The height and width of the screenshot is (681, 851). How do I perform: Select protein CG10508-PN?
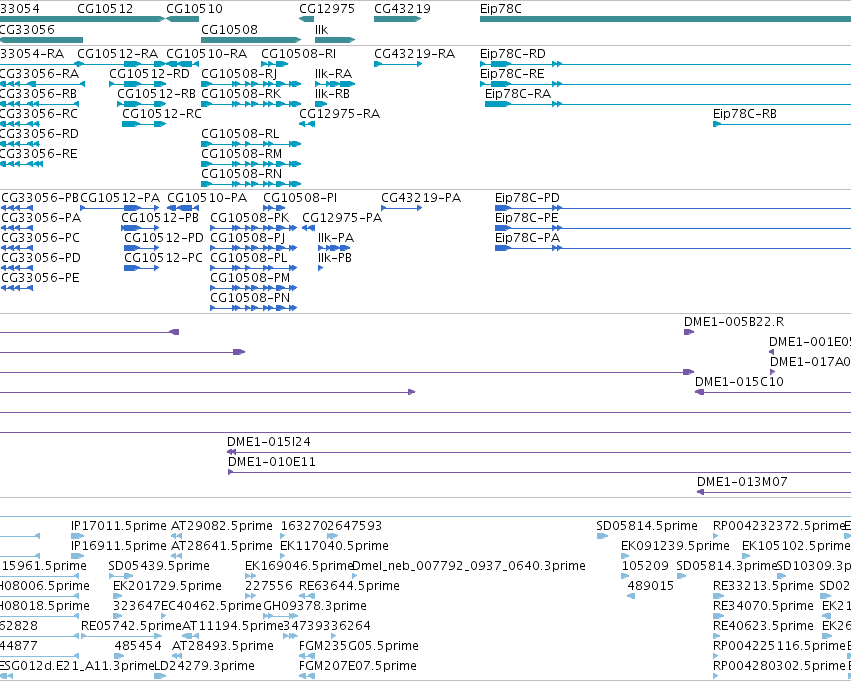pyautogui.click(x=250, y=298)
